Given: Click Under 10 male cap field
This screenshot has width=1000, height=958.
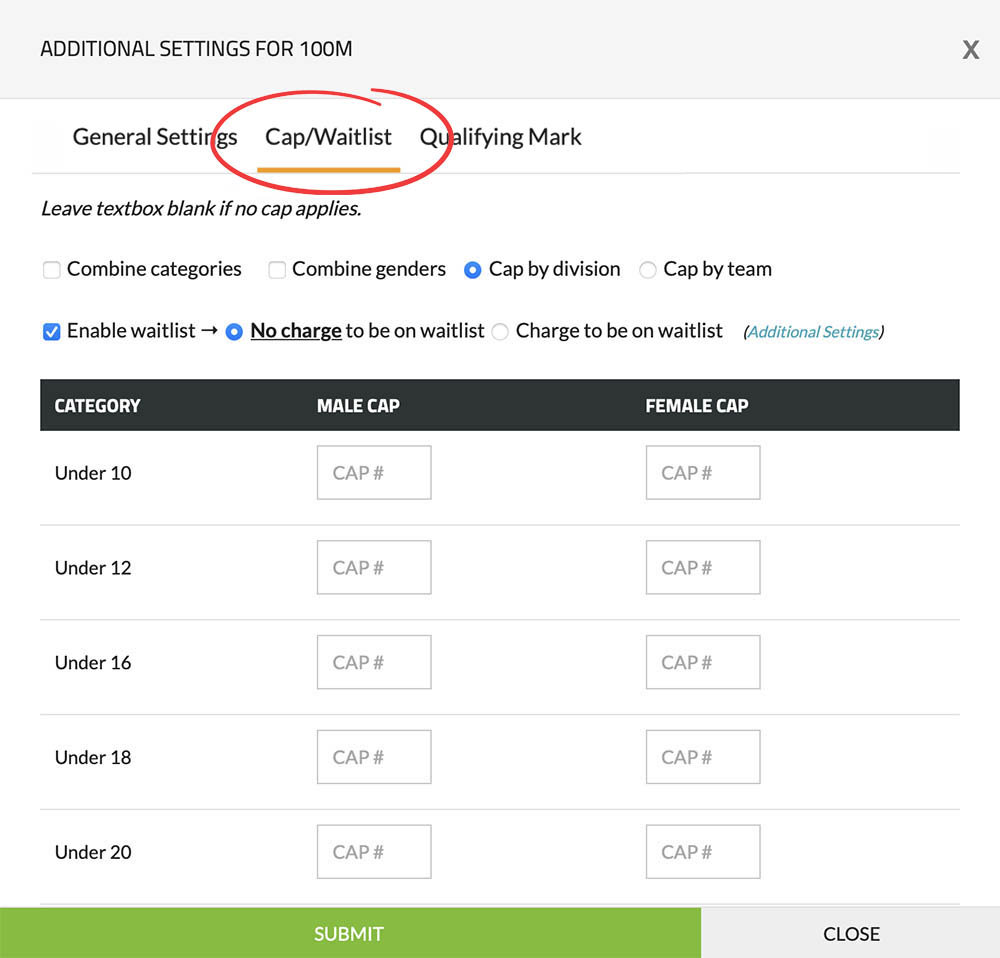Looking at the screenshot, I should [x=374, y=473].
